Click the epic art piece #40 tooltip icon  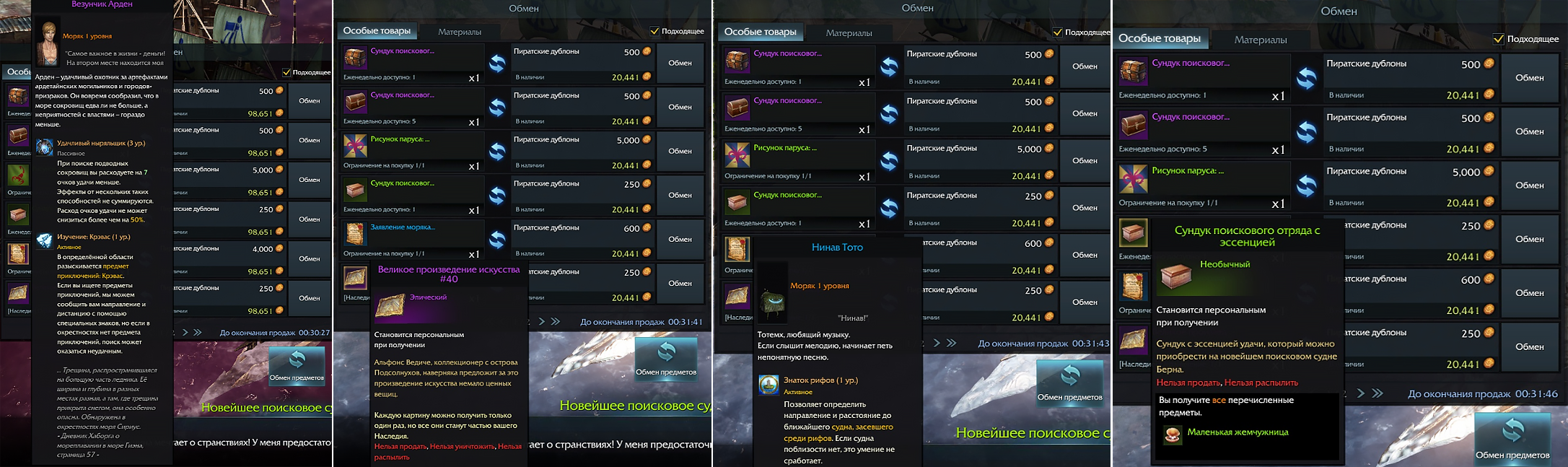click(x=390, y=305)
